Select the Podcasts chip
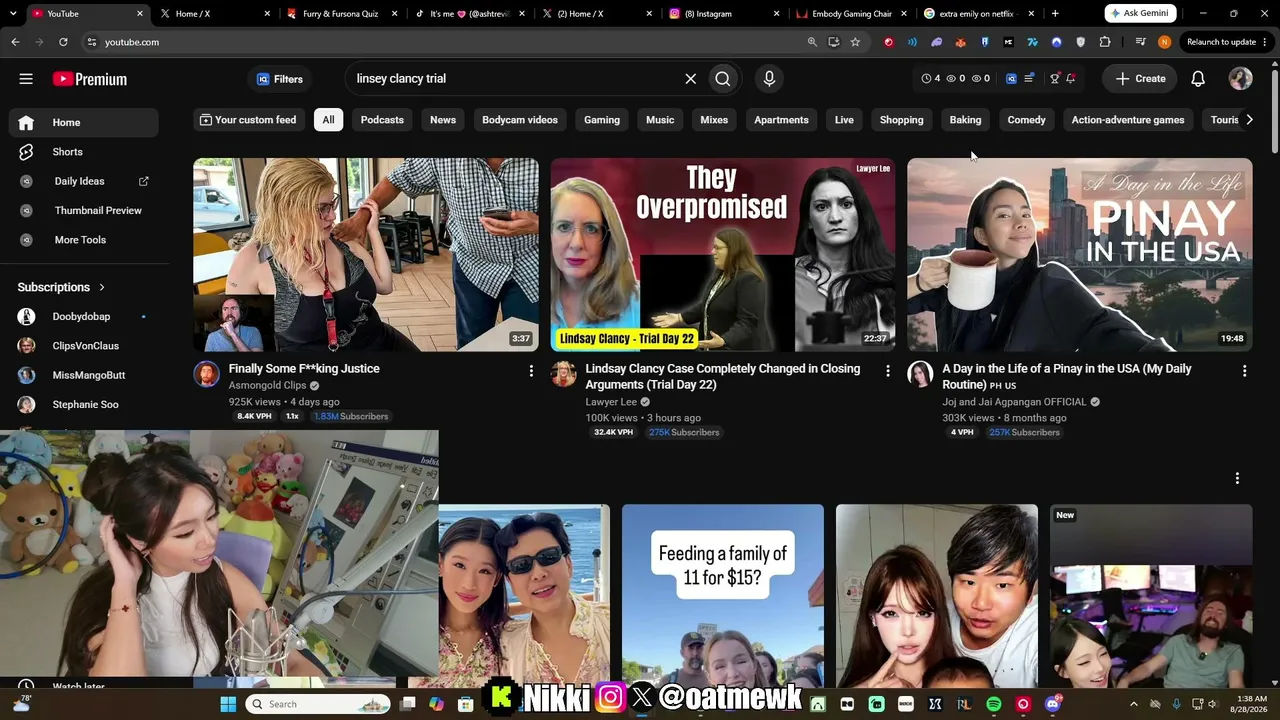Viewport: 1280px width, 720px height. coord(382,120)
